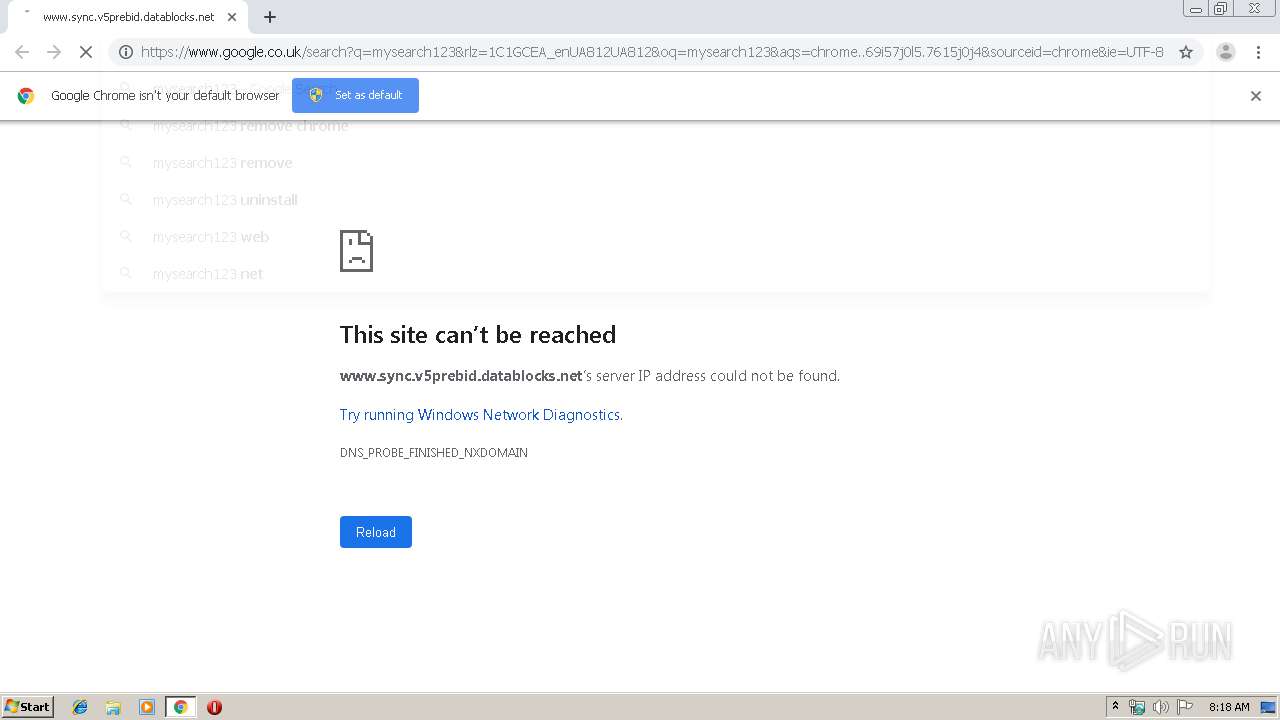The height and width of the screenshot is (720, 1280).
Task: Dismiss the default browser infobar
Action: 1256,96
